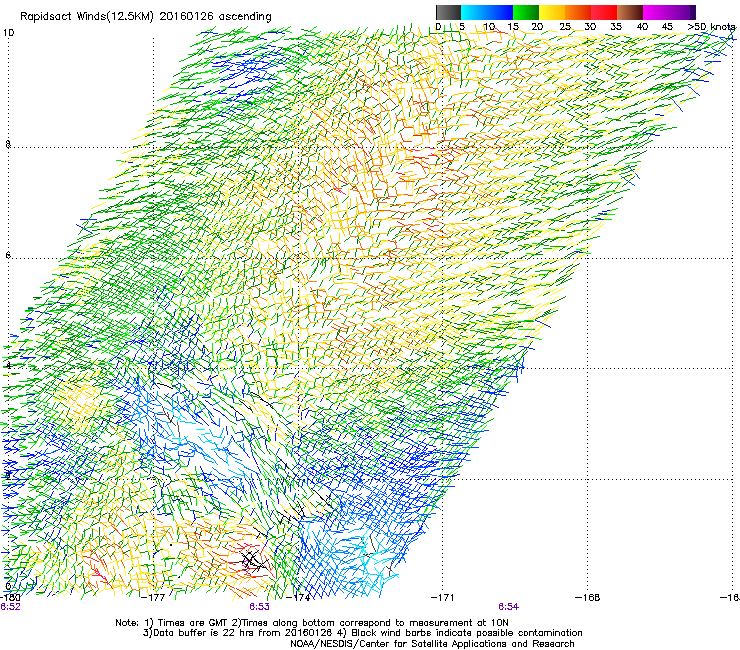Click the black contaminated wind barb cluster near bottom
The height and width of the screenshot is (650, 740).
(x=254, y=560)
